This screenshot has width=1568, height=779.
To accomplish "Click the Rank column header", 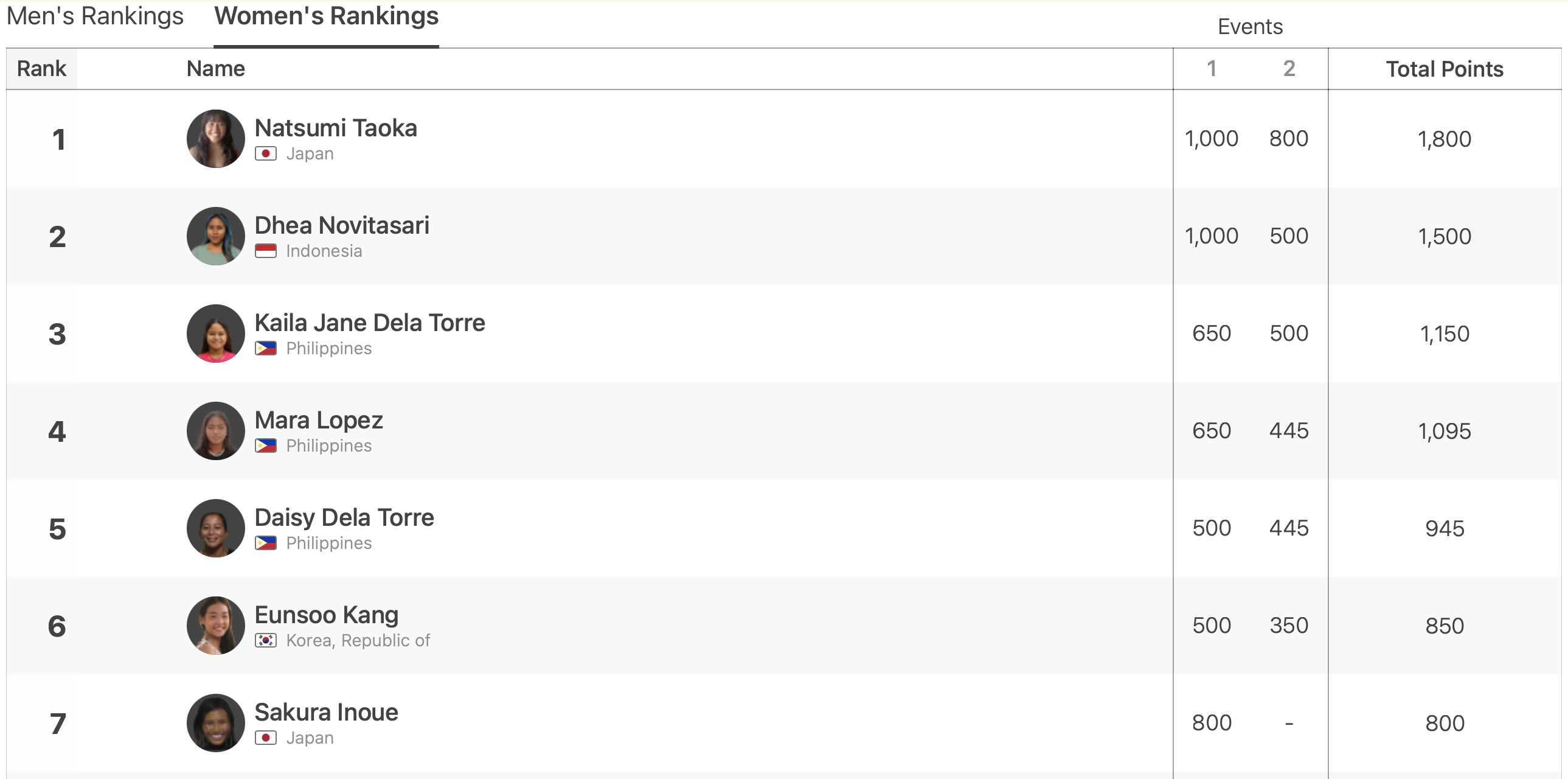I will (x=41, y=69).
